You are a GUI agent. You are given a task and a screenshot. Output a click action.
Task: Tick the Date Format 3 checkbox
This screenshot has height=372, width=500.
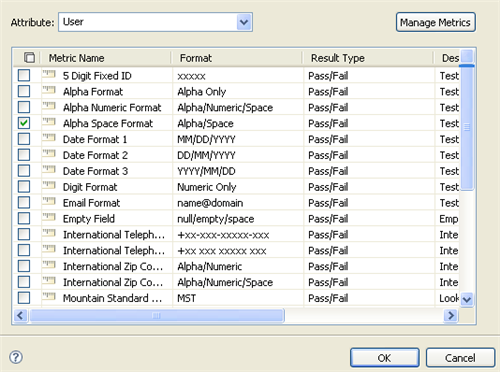pyautogui.click(x=24, y=171)
